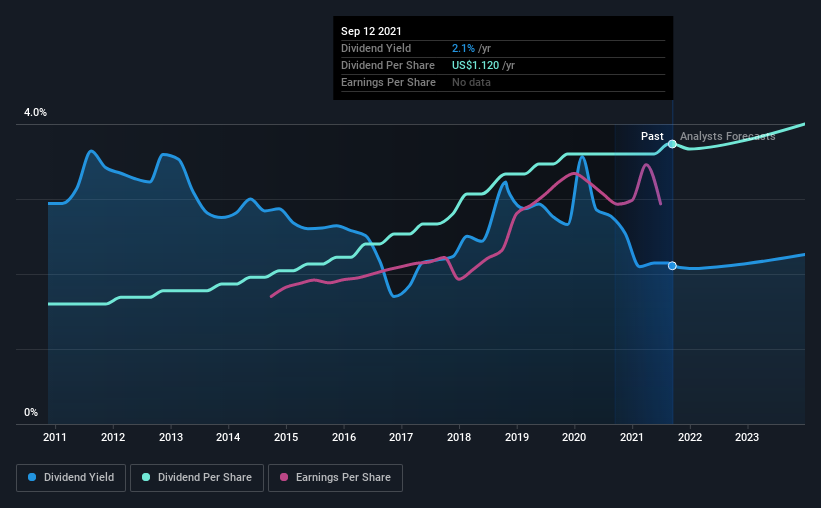Click the 2020 x-axis label
Image resolution: width=821 pixels, height=508 pixels.
click(x=574, y=437)
